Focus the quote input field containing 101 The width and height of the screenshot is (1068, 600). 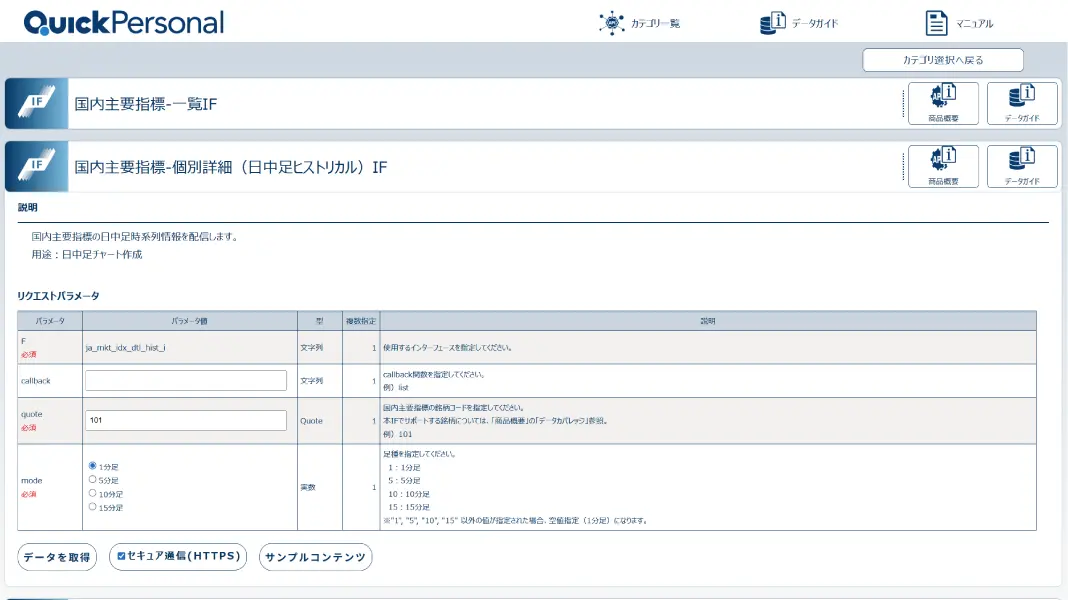coord(186,420)
